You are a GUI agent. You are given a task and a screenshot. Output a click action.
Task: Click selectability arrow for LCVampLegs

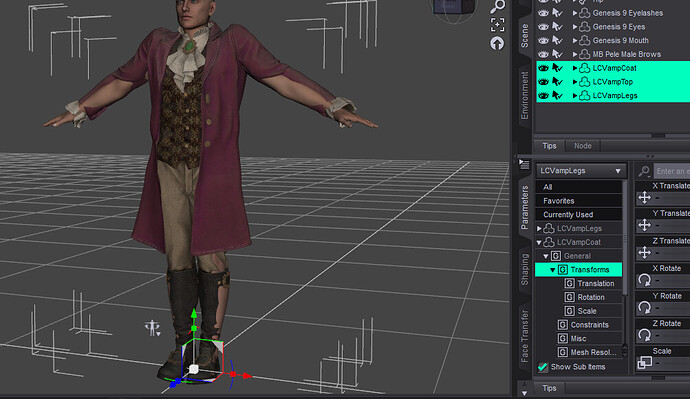tap(557, 95)
